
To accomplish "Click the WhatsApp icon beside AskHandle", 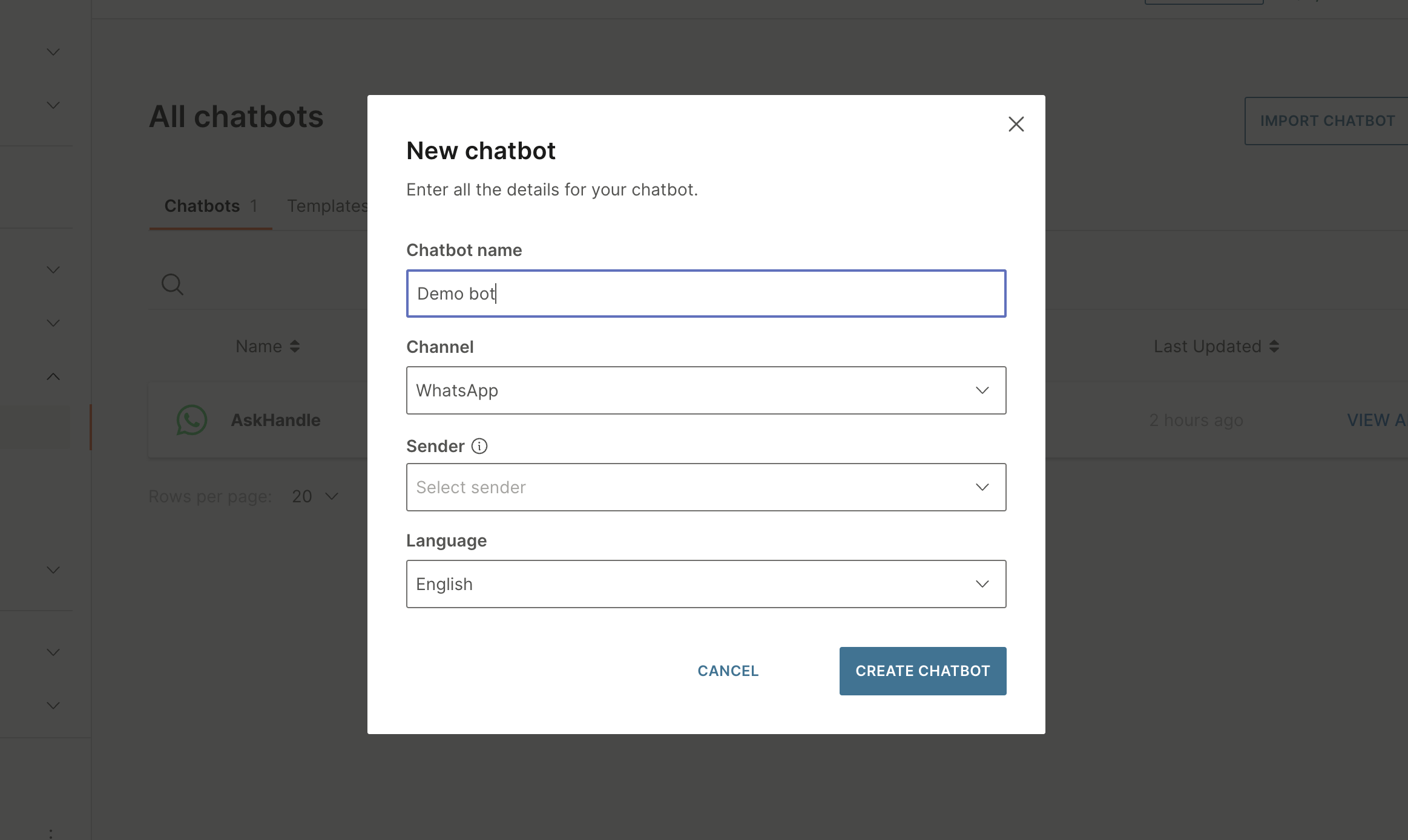I will 191,420.
